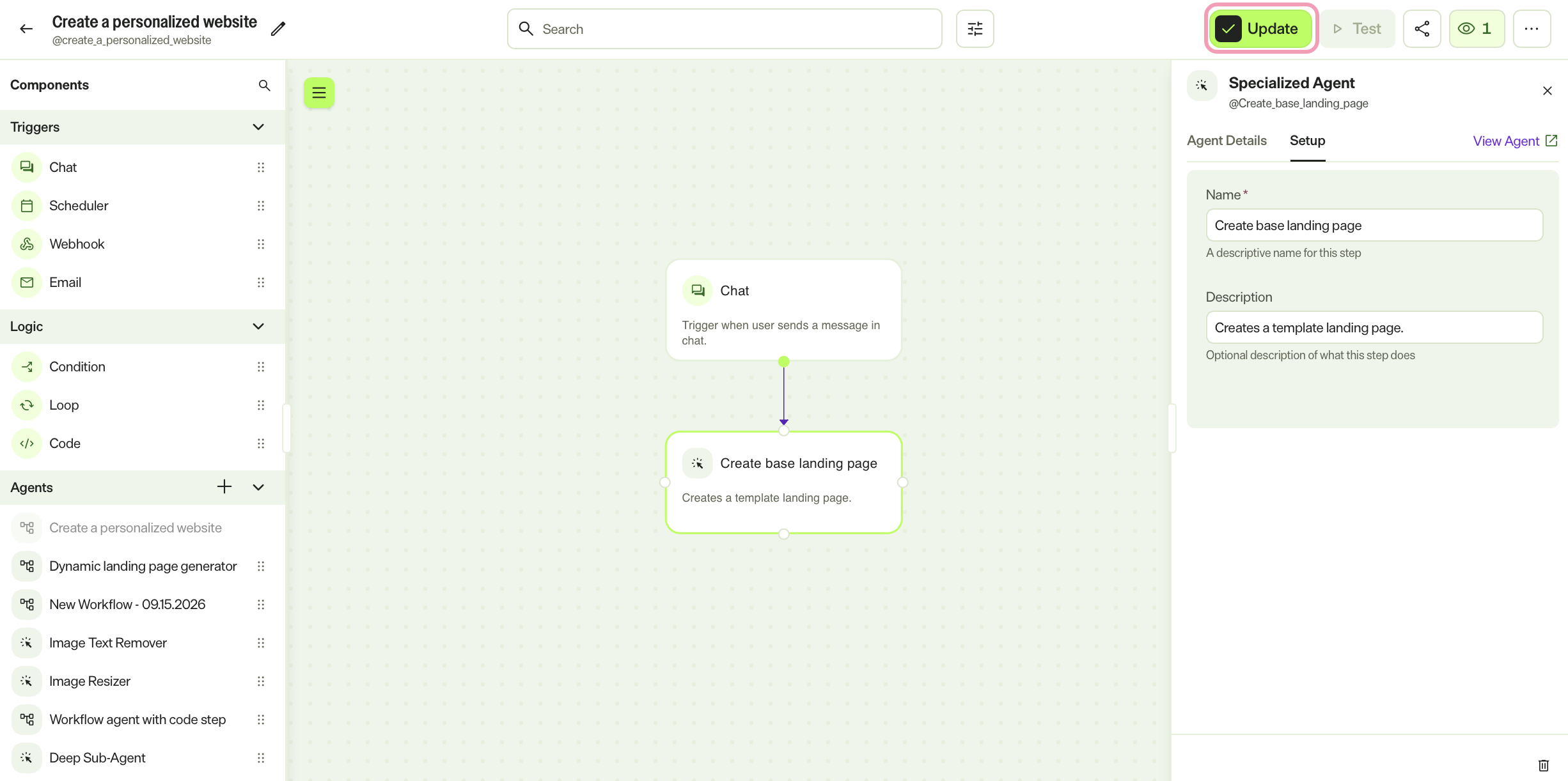This screenshot has height=781, width=1568.
Task: Collapse the Logic section chevron
Action: (x=258, y=327)
